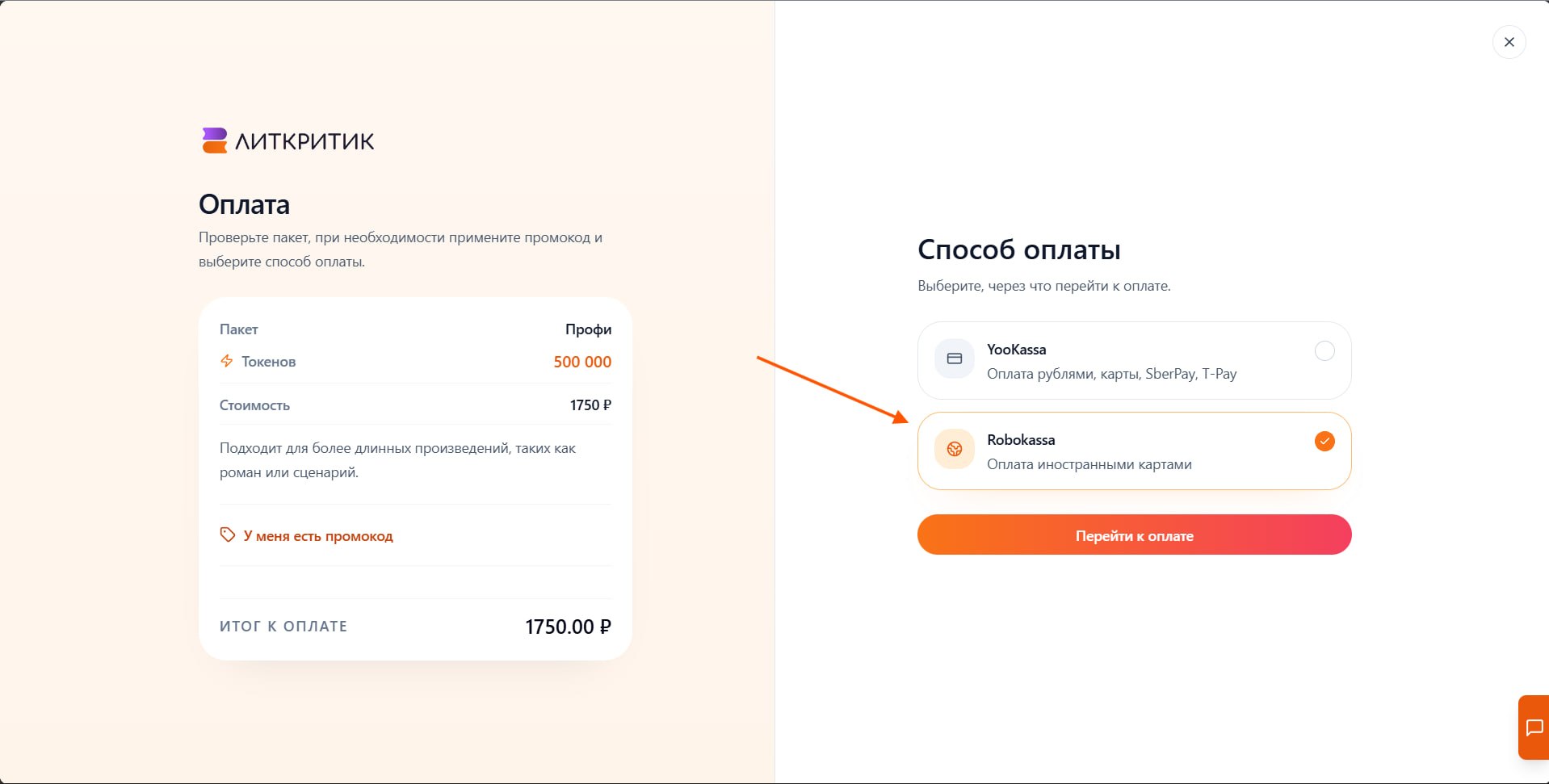The image size is (1549, 784).
Task: Click the ЛИТКРИТИК brand name text
Action: click(304, 142)
